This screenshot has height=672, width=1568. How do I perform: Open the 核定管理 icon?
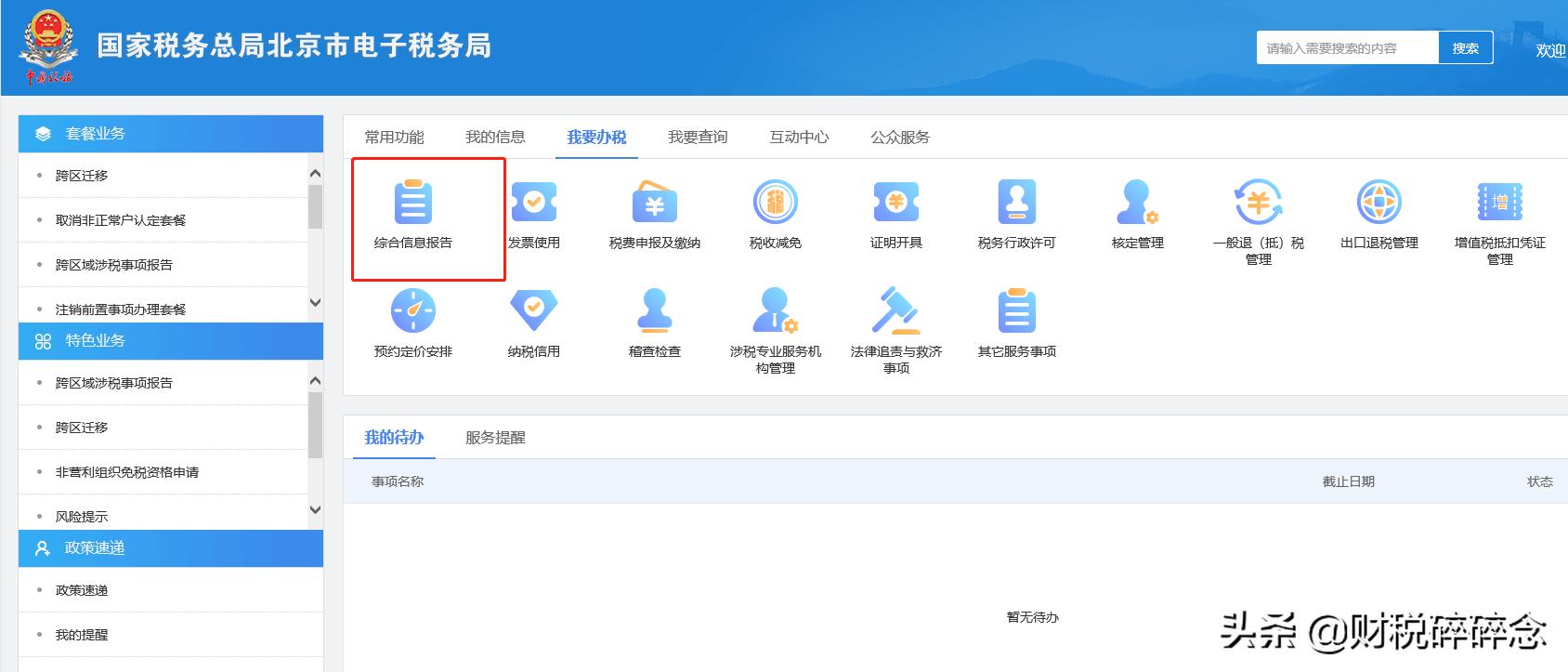click(x=1138, y=203)
